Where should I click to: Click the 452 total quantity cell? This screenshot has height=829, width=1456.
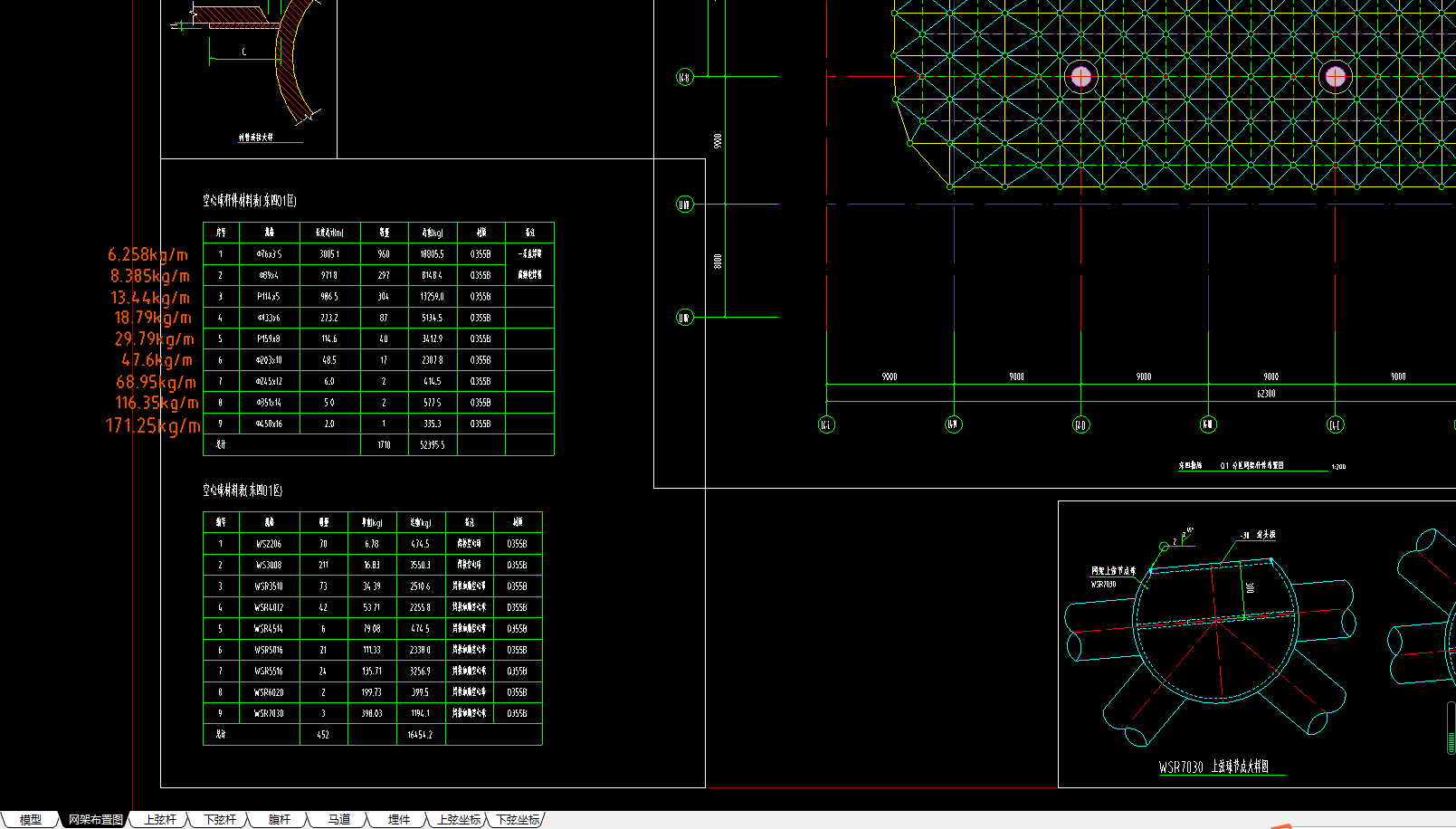tap(323, 735)
